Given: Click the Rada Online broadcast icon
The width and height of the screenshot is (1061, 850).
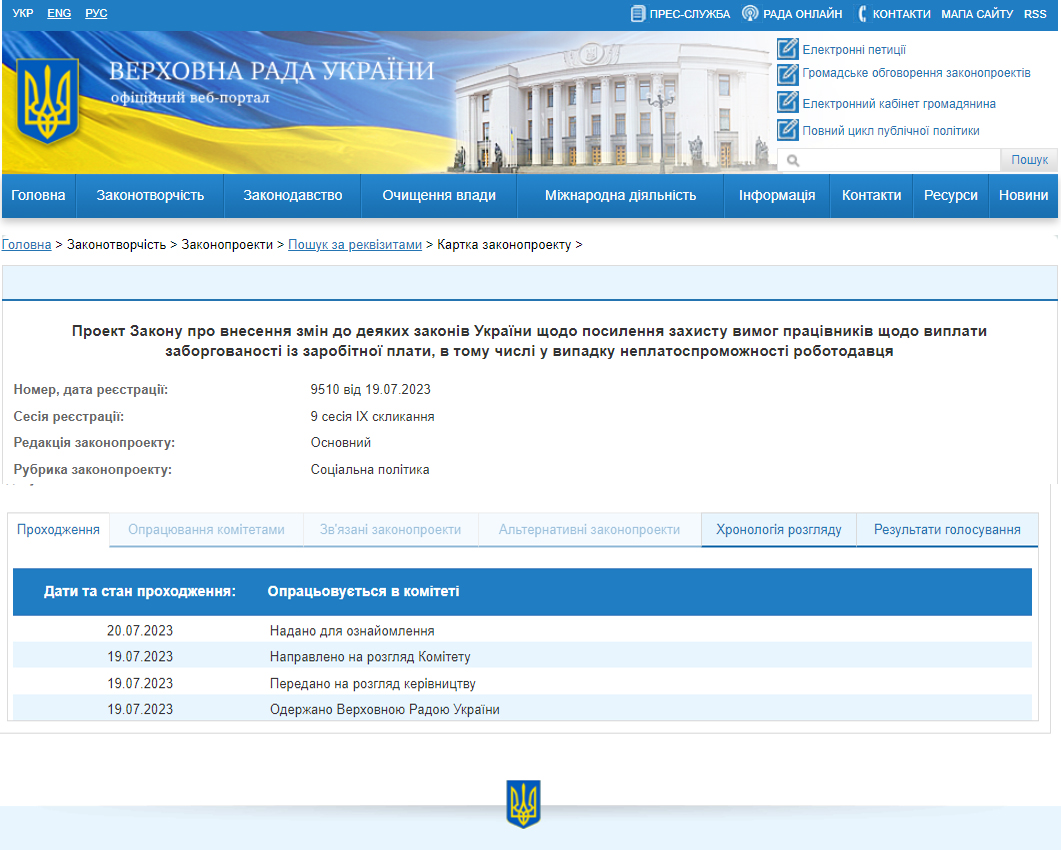Looking at the screenshot, I should tap(750, 14).
